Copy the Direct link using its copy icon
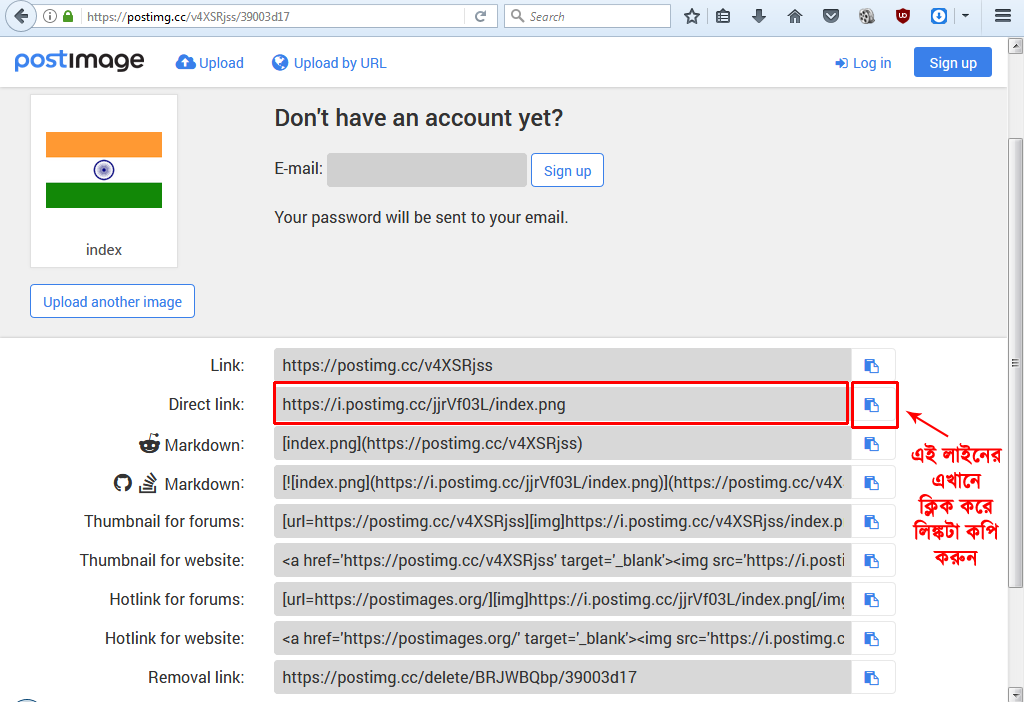Image resolution: width=1024 pixels, height=702 pixels. click(x=872, y=405)
